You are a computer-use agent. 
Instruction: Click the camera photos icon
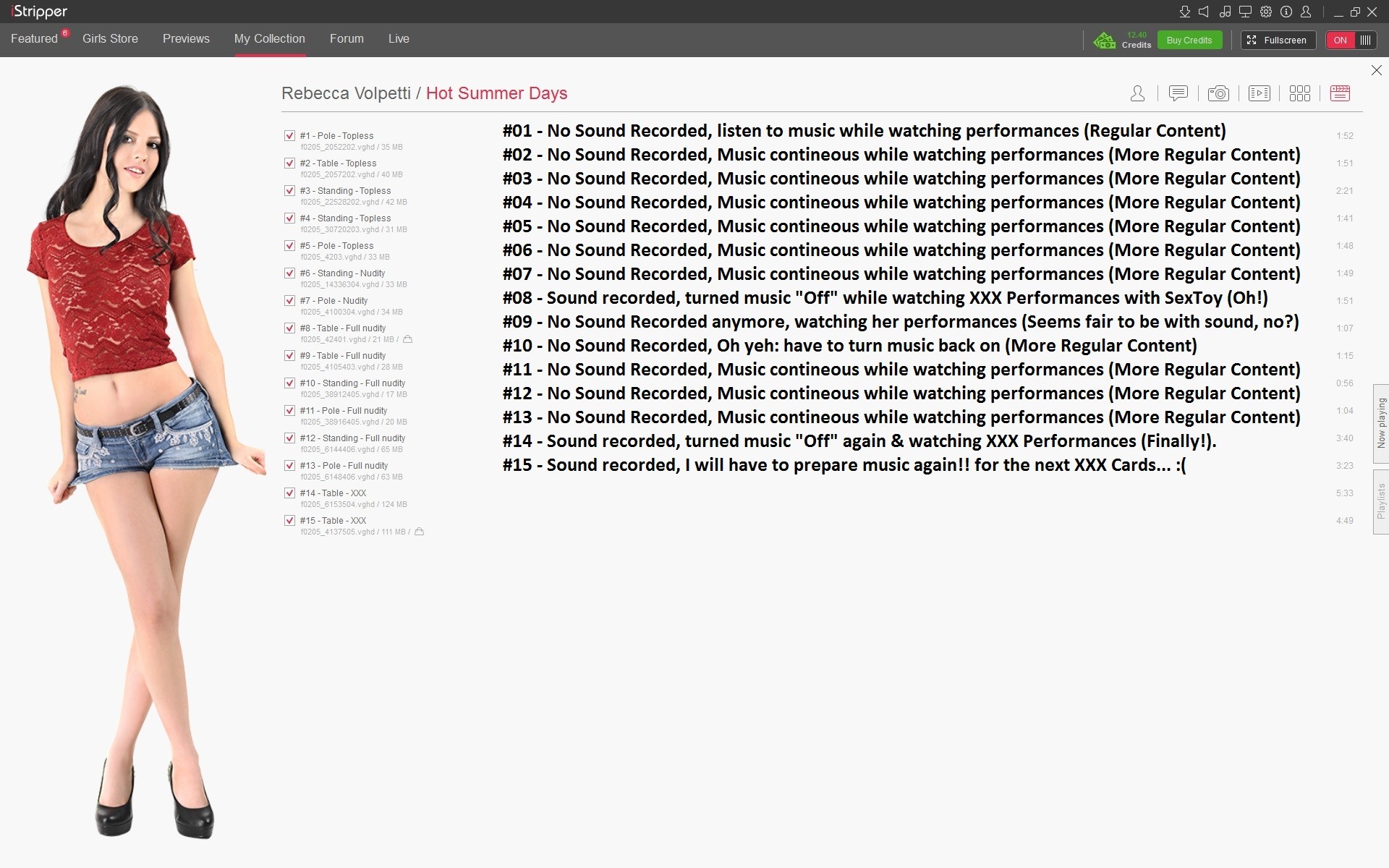pos(1218,93)
